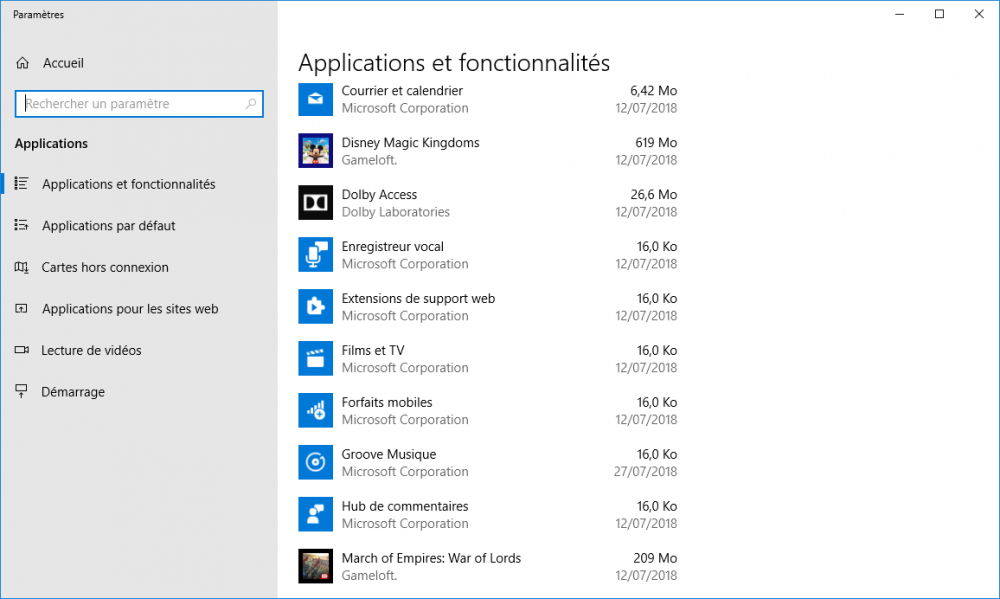
Task: Click the Rechercher un paramètre search field
Action: (x=130, y=104)
